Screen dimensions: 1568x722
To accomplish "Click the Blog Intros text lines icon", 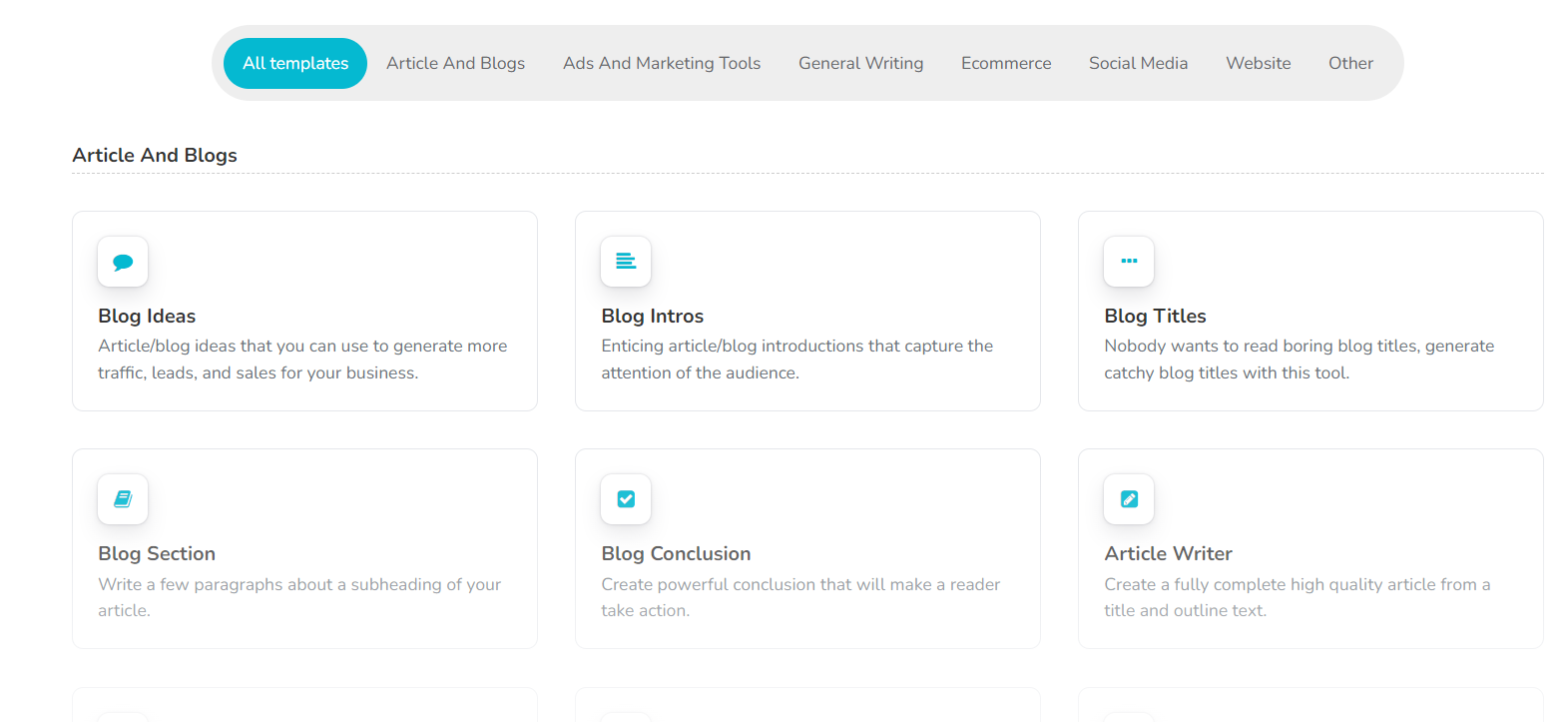I will coord(626,262).
